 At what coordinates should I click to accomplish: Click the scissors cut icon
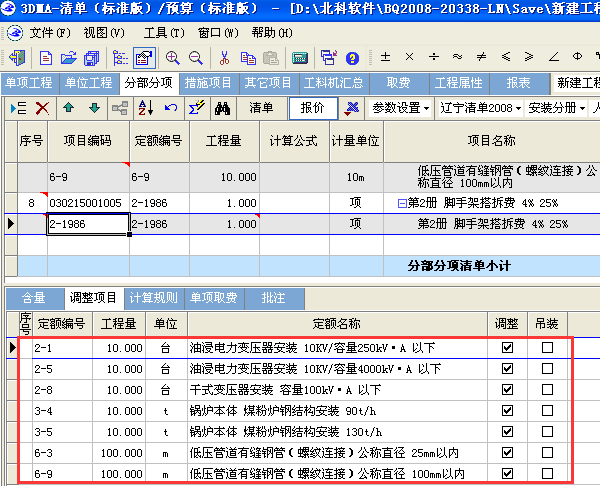tap(223, 58)
